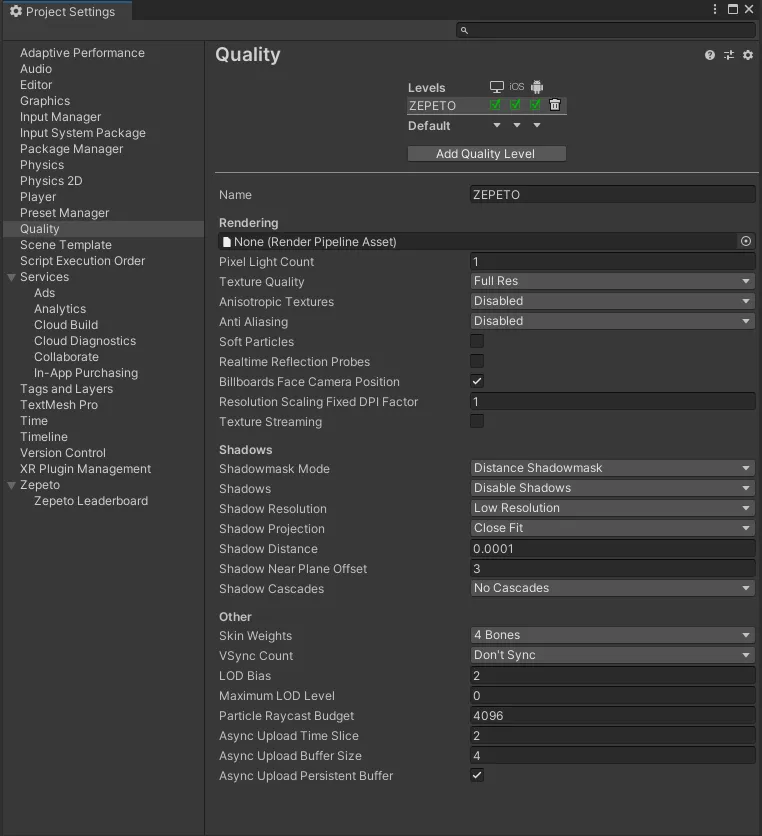762x836 pixels.
Task: Click the search field at the top
Action: 605,30
